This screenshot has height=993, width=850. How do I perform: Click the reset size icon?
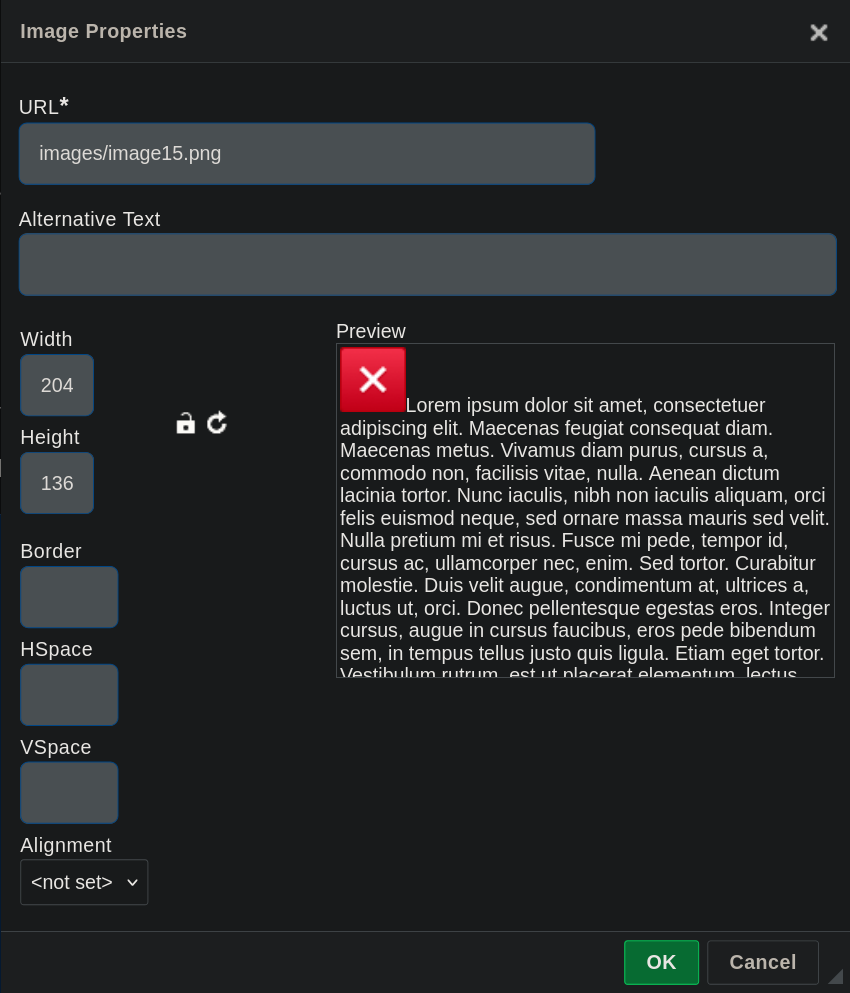217,423
